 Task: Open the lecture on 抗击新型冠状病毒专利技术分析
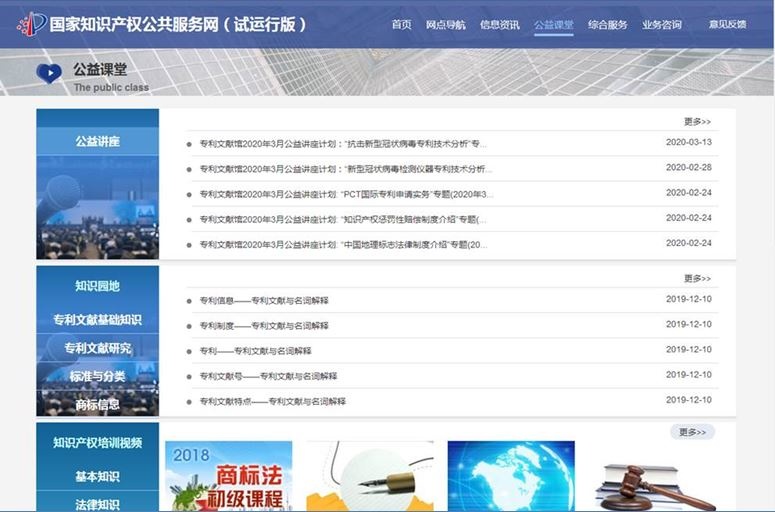click(x=343, y=144)
